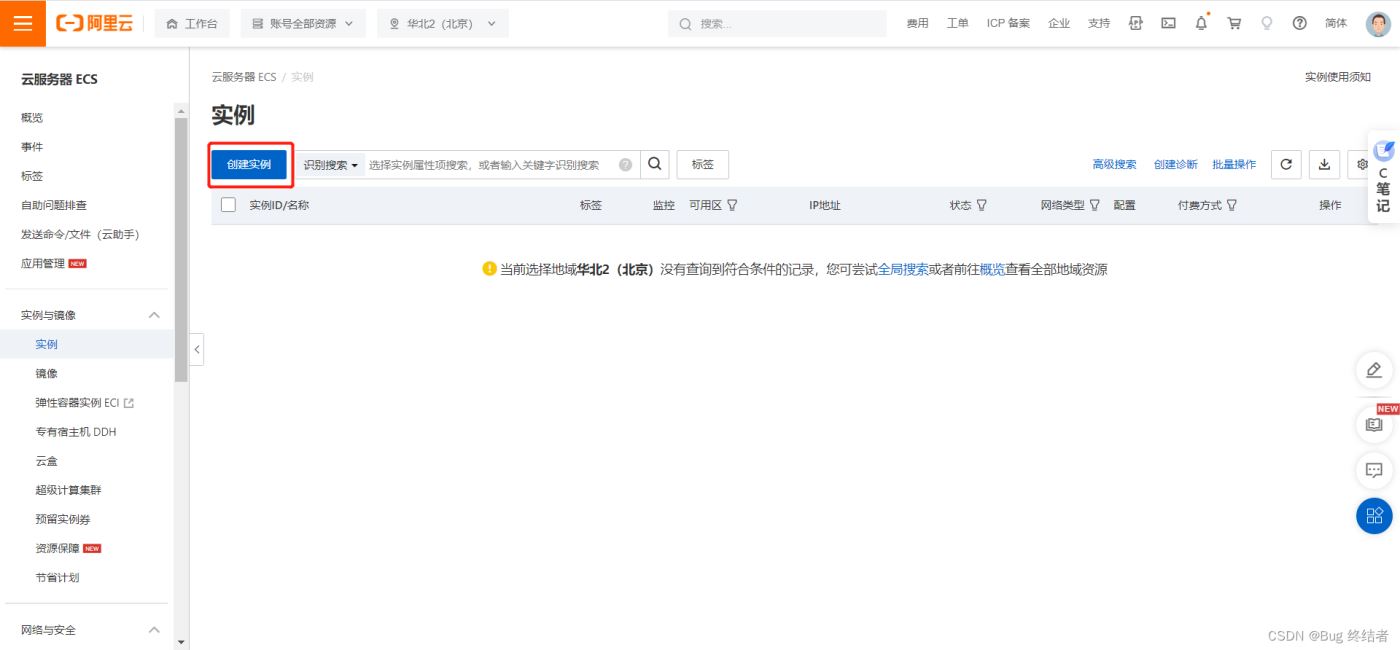The image size is (1400, 650).
Task: Collapse the 实例与镜像 sidebar section
Action: pyautogui.click(x=154, y=315)
